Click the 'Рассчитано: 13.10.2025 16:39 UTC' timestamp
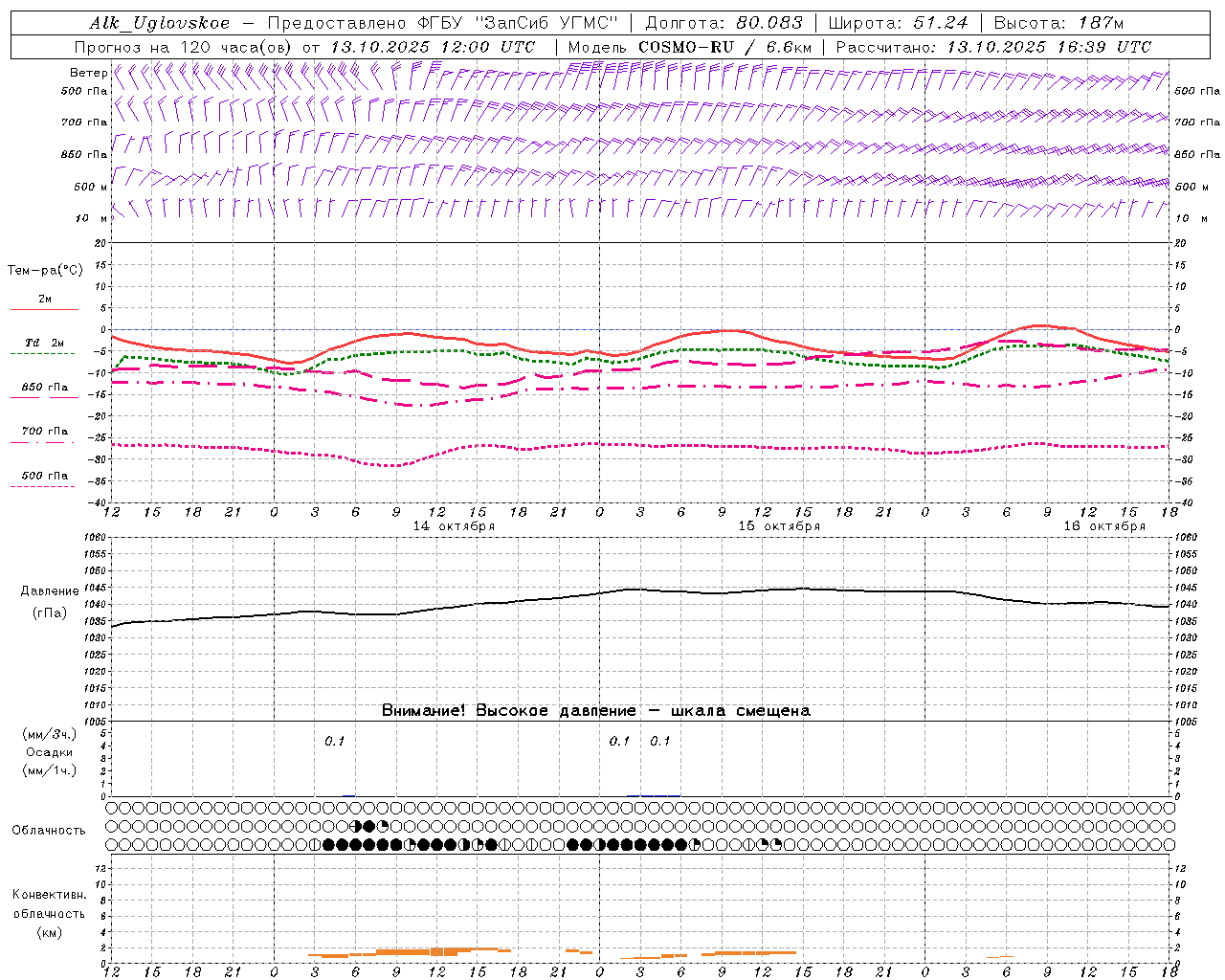The width and height of the screenshot is (1225, 980). (x=993, y=47)
